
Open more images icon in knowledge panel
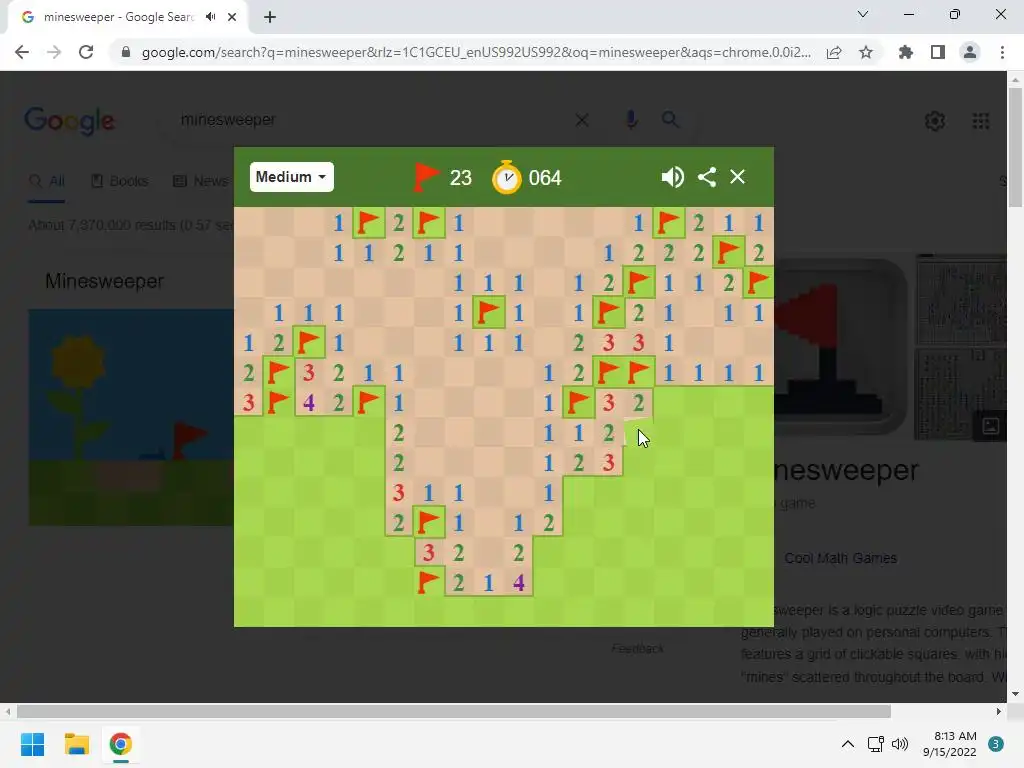[x=991, y=426]
